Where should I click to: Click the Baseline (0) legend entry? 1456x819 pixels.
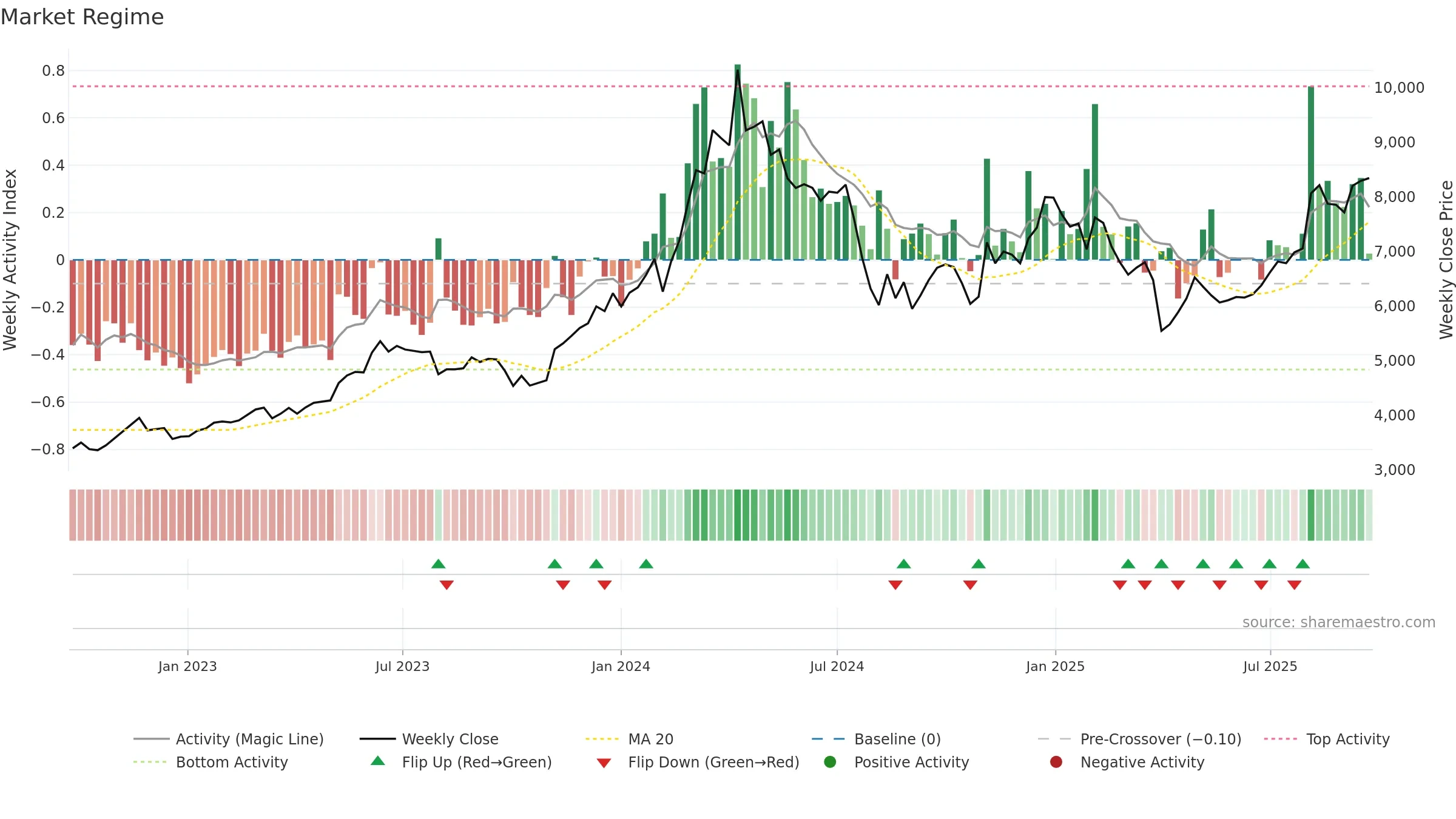point(876,739)
